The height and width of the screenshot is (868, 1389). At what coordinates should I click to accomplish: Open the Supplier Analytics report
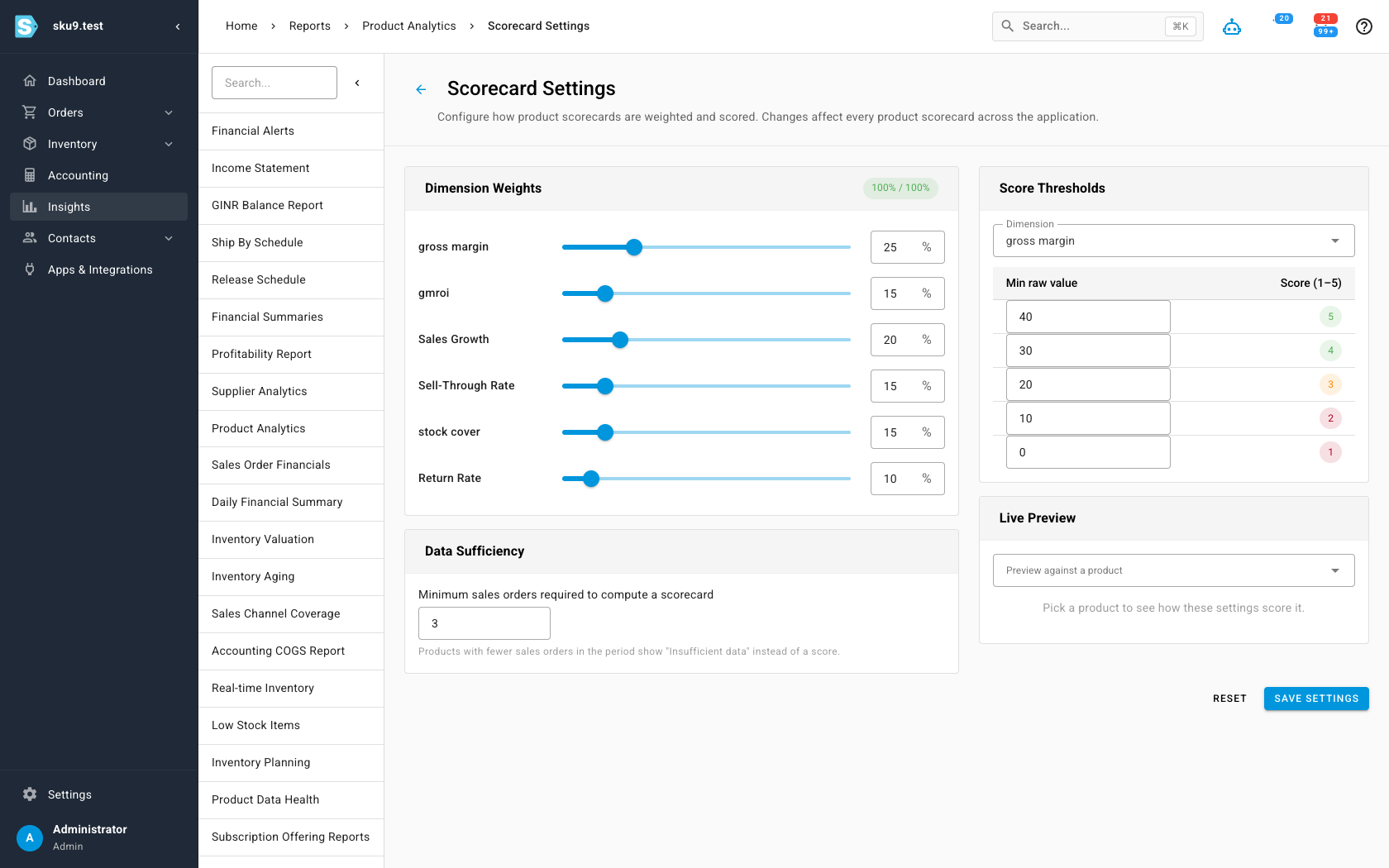pyautogui.click(x=291, y=391)
